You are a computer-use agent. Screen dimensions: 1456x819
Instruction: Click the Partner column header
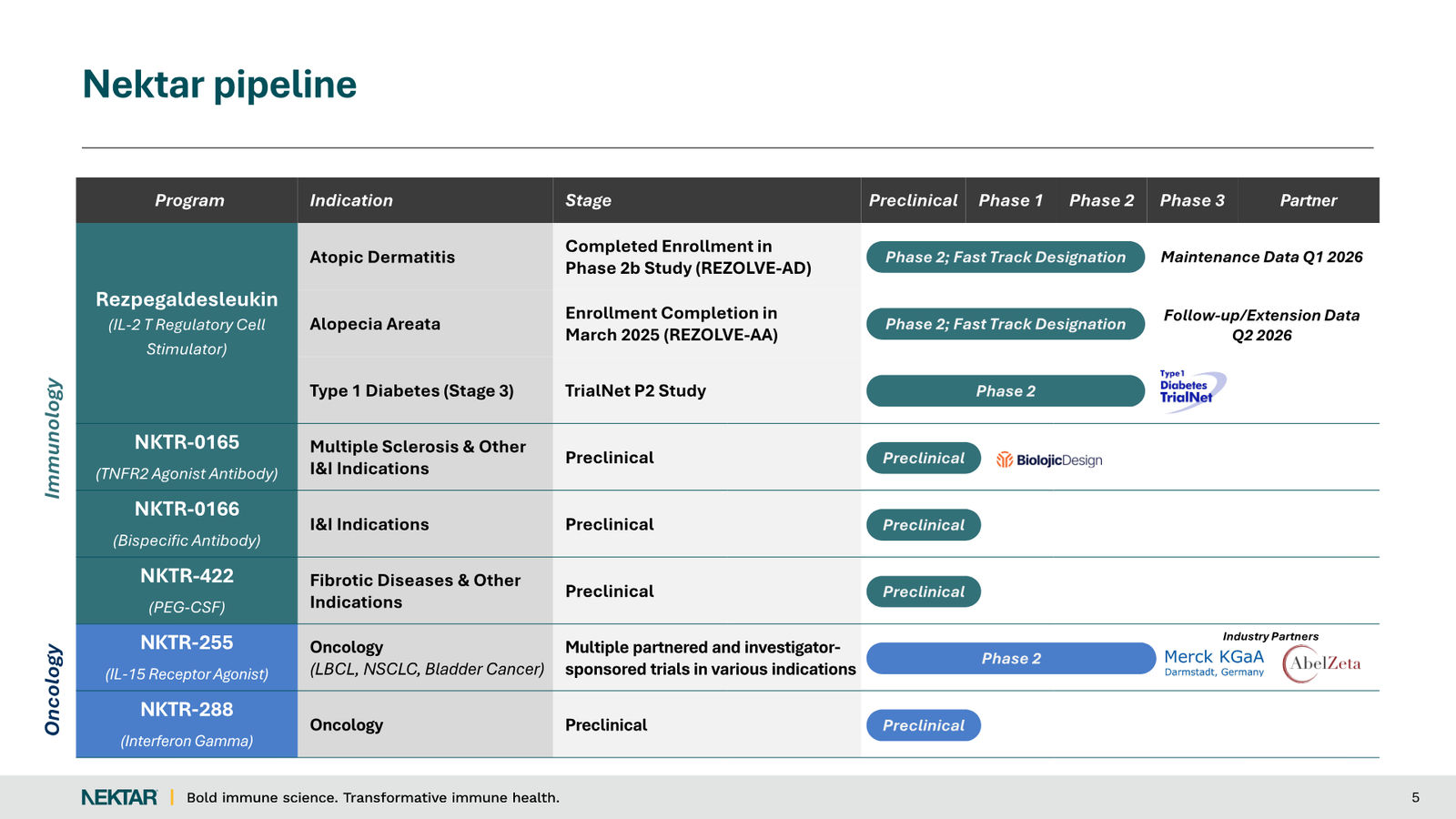1309,200
